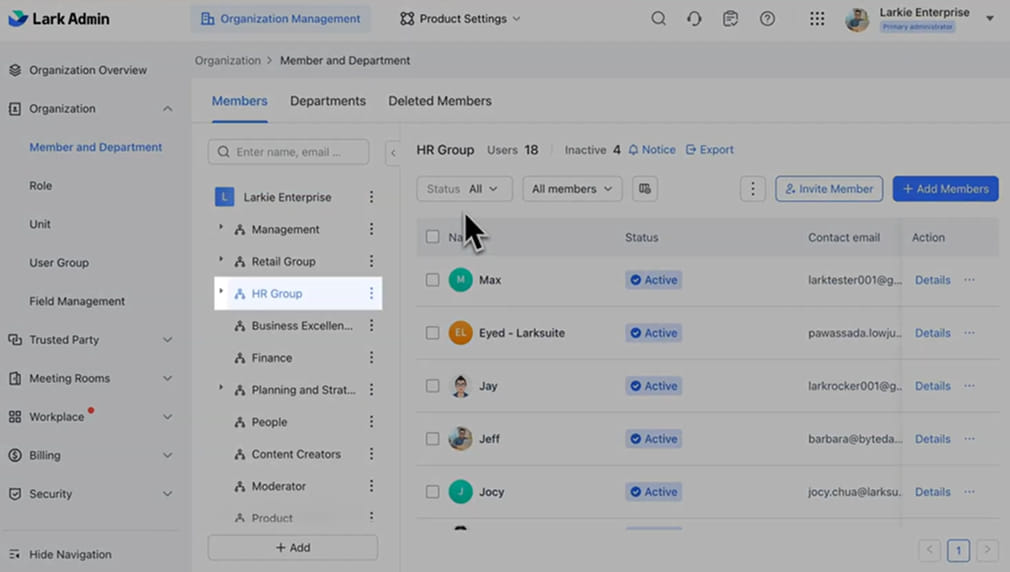The width and height of the screenshot is (1010, 572).
Task: Click the Add Members button
Action: (x=945, y=189)
